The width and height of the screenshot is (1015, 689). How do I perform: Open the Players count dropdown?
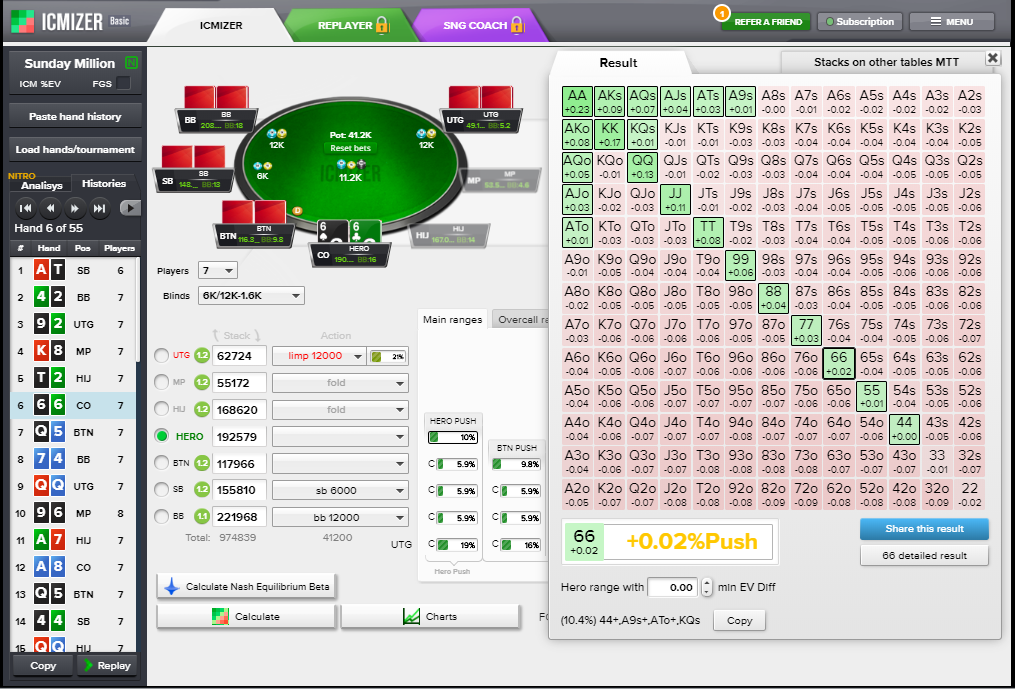(220, 271)
